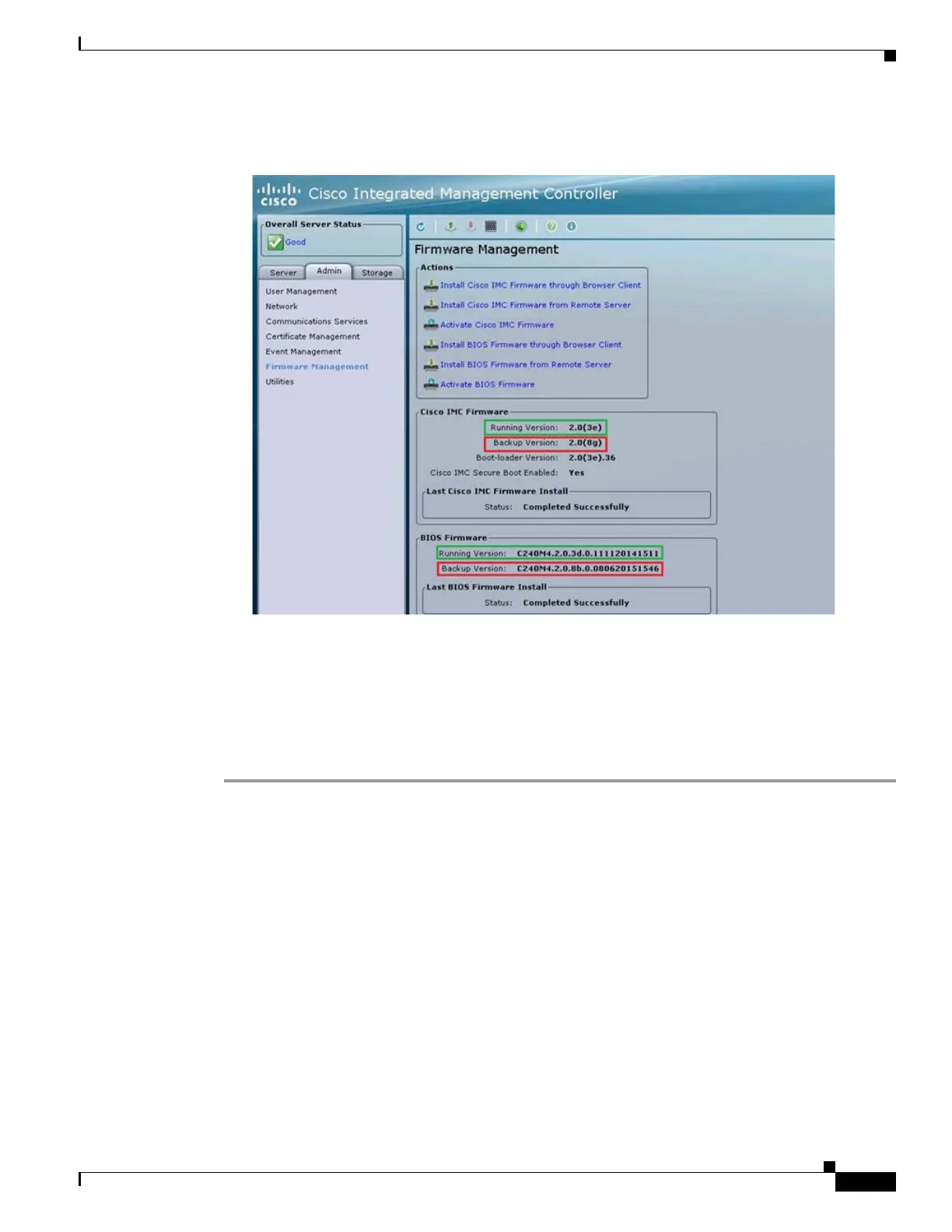Open the Storage tab
The width and height of the screenshot is (952, 1232).
(x=377, y=273)
